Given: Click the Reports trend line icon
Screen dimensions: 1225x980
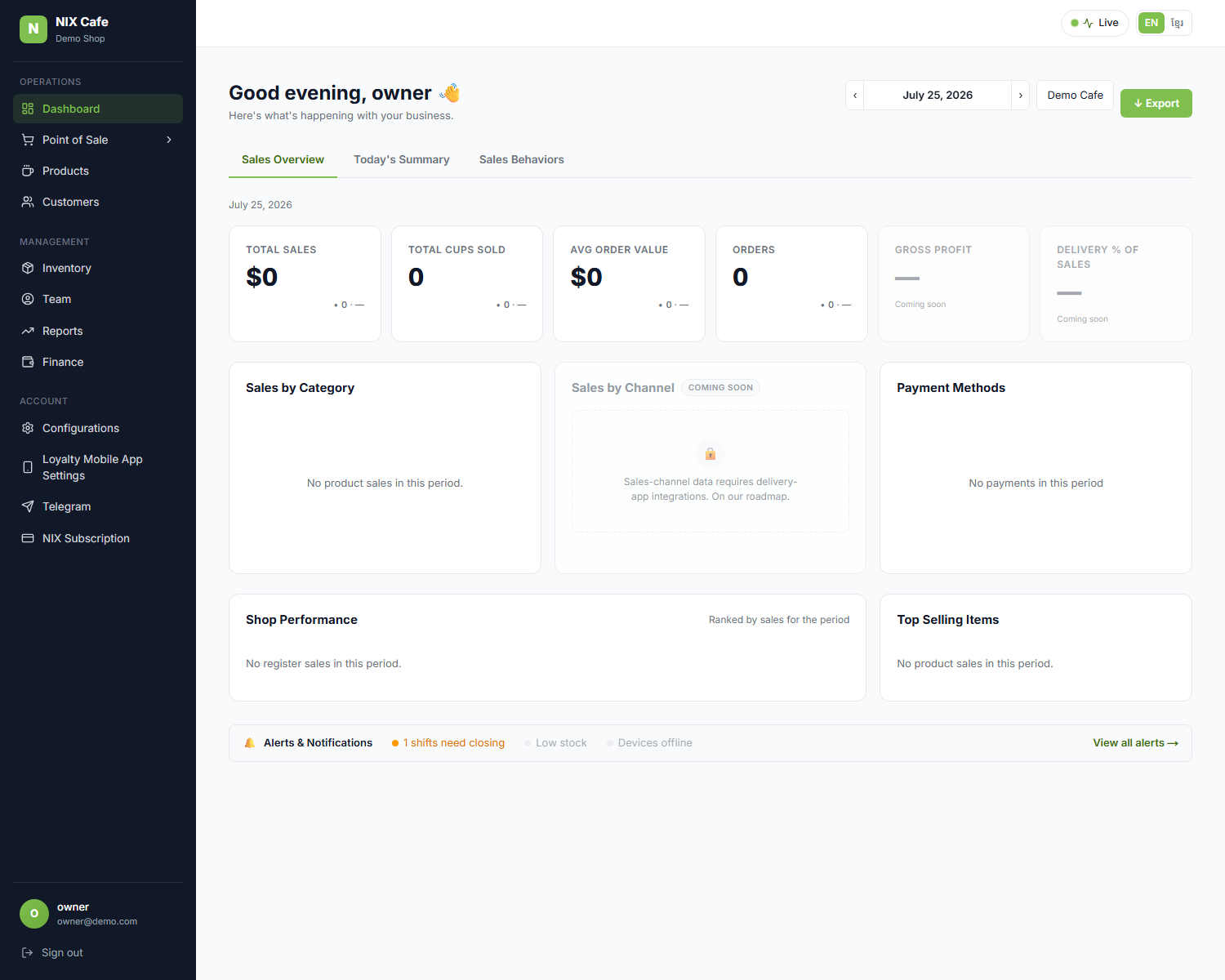Looking at the screenshot, I should [x=28, y=331].
